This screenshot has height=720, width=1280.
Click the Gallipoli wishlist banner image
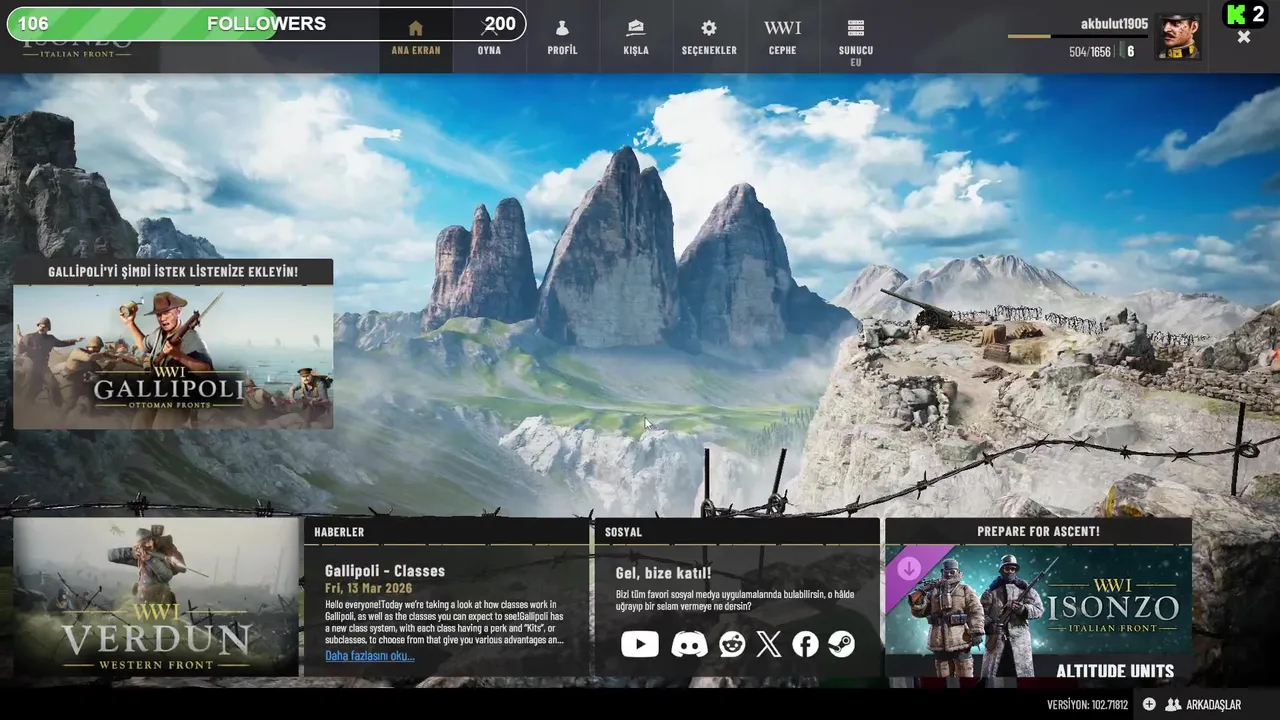tap(173, 357)
